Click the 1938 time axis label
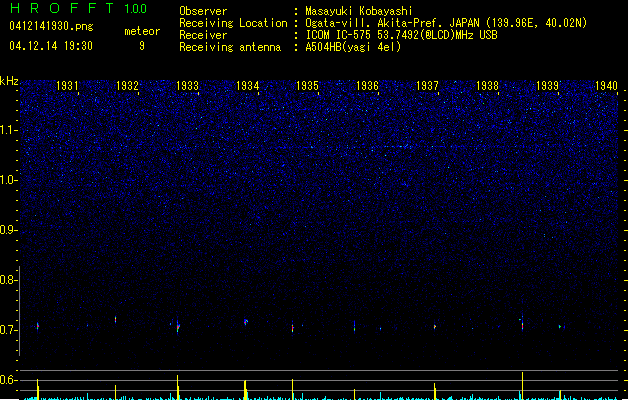 click(487, 86)
